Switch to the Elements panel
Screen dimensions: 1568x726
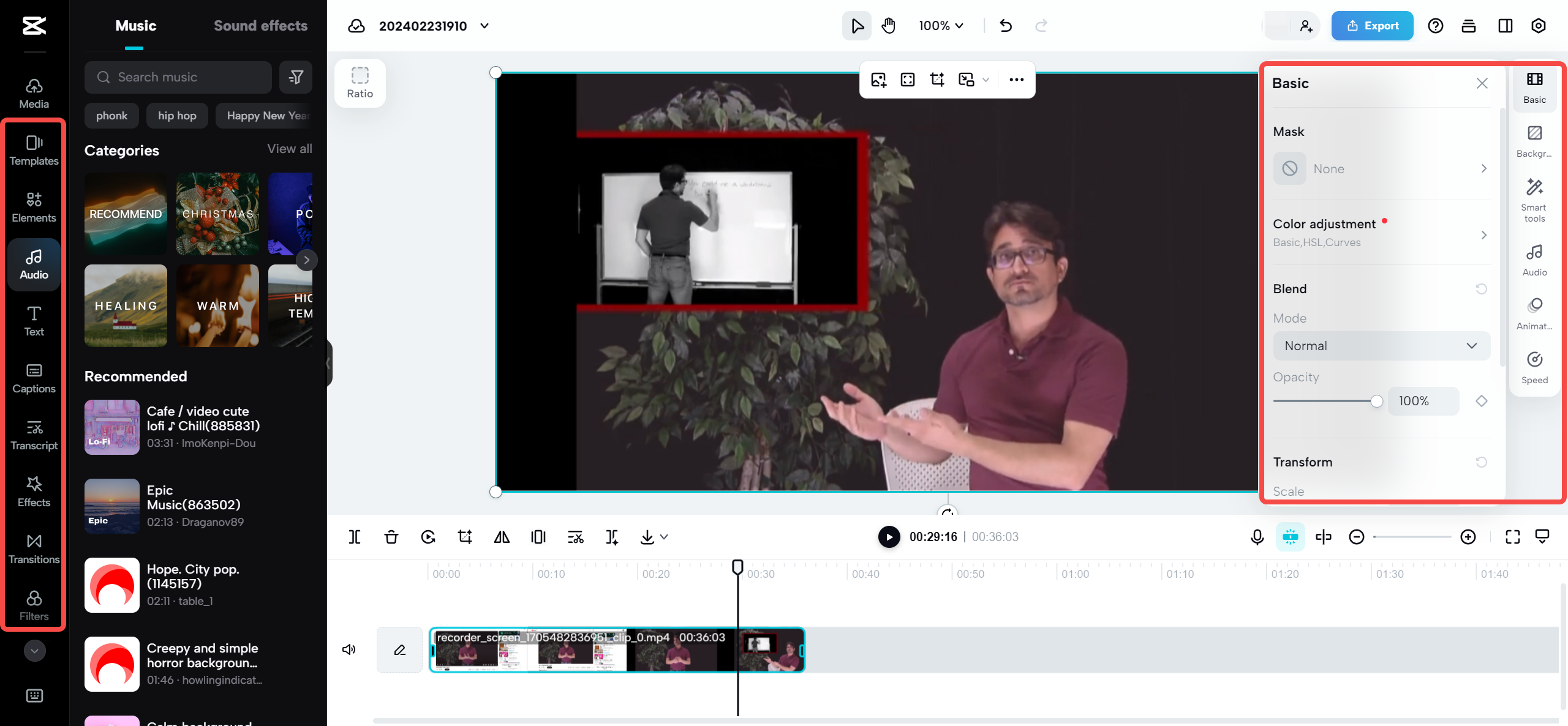click(33, 207)
